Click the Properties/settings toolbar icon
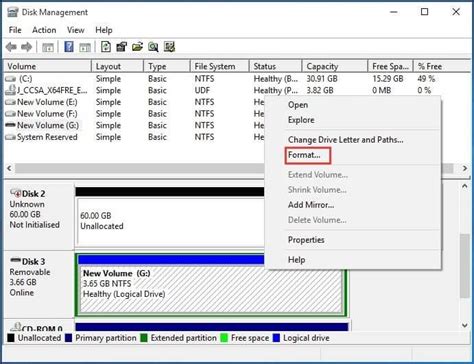Image resolution: width=474 pixels, height=364 pixels. (122, 47)
